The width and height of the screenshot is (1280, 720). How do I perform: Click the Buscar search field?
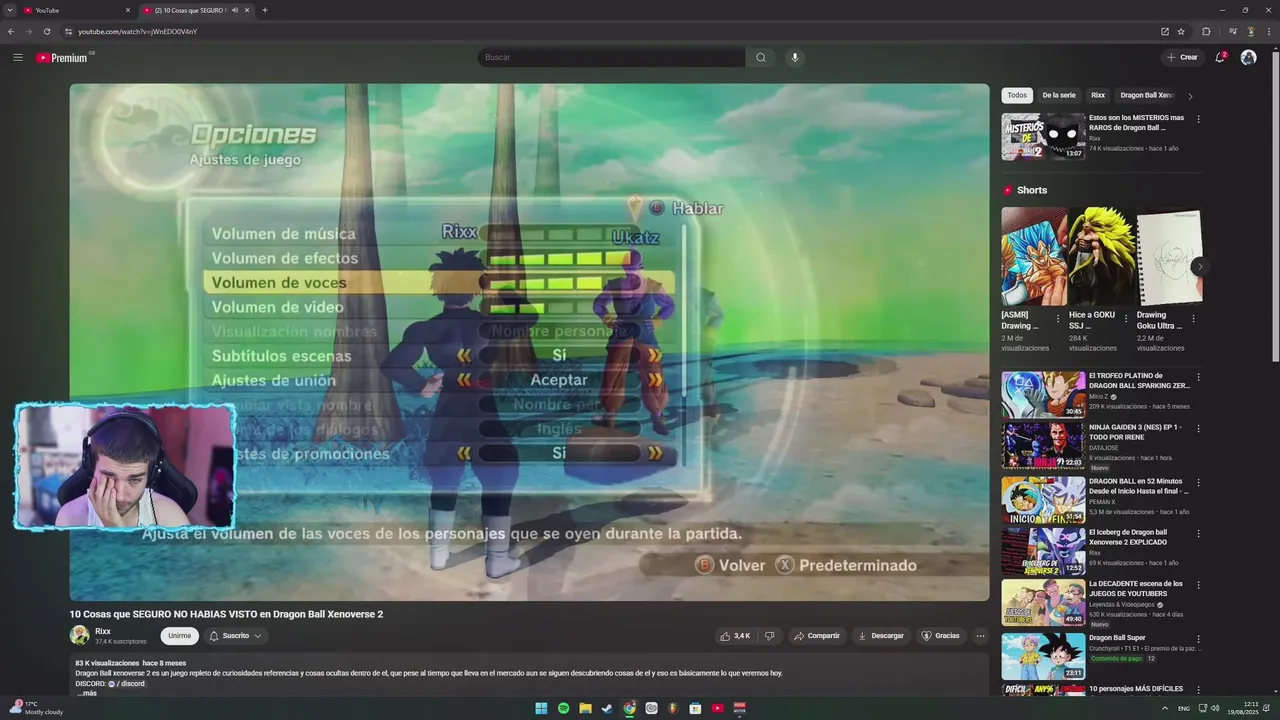point(611,57)
